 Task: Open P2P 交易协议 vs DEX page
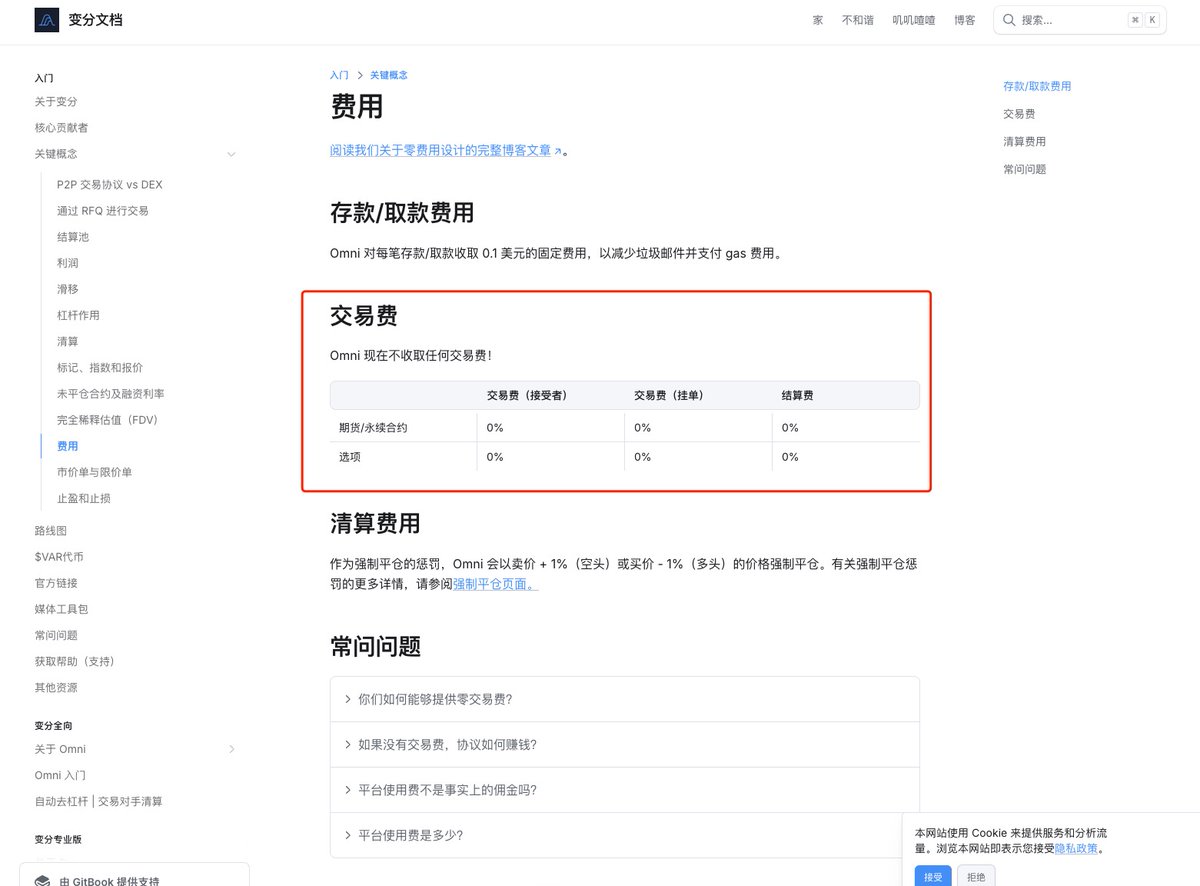[x=110, y=185]
